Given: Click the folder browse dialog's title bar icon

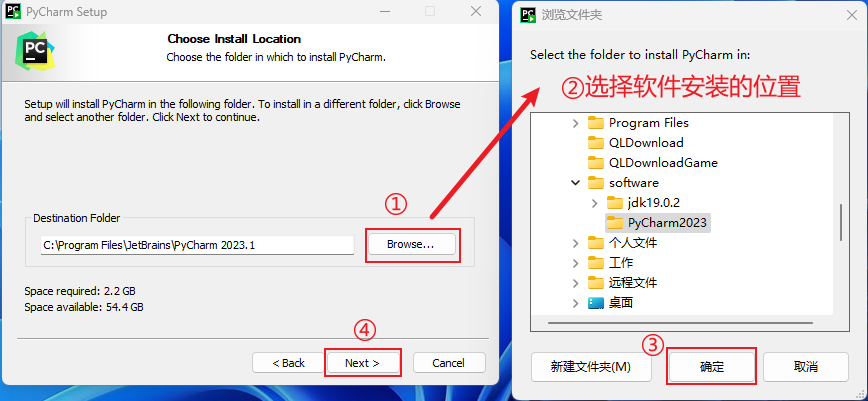Looking at the screenshot, I should point(529,14).
